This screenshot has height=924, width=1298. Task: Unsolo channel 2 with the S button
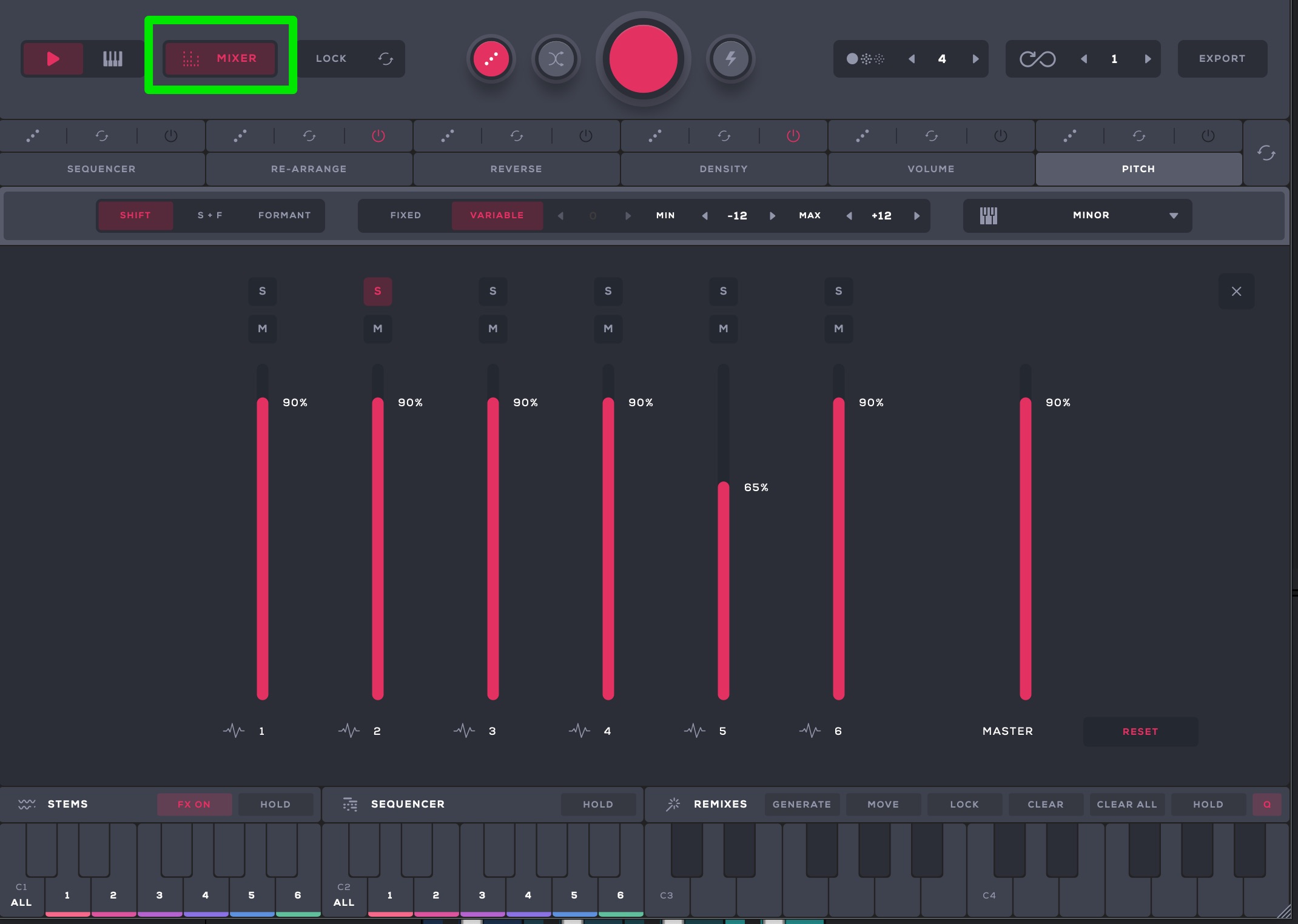pos(377,291)
